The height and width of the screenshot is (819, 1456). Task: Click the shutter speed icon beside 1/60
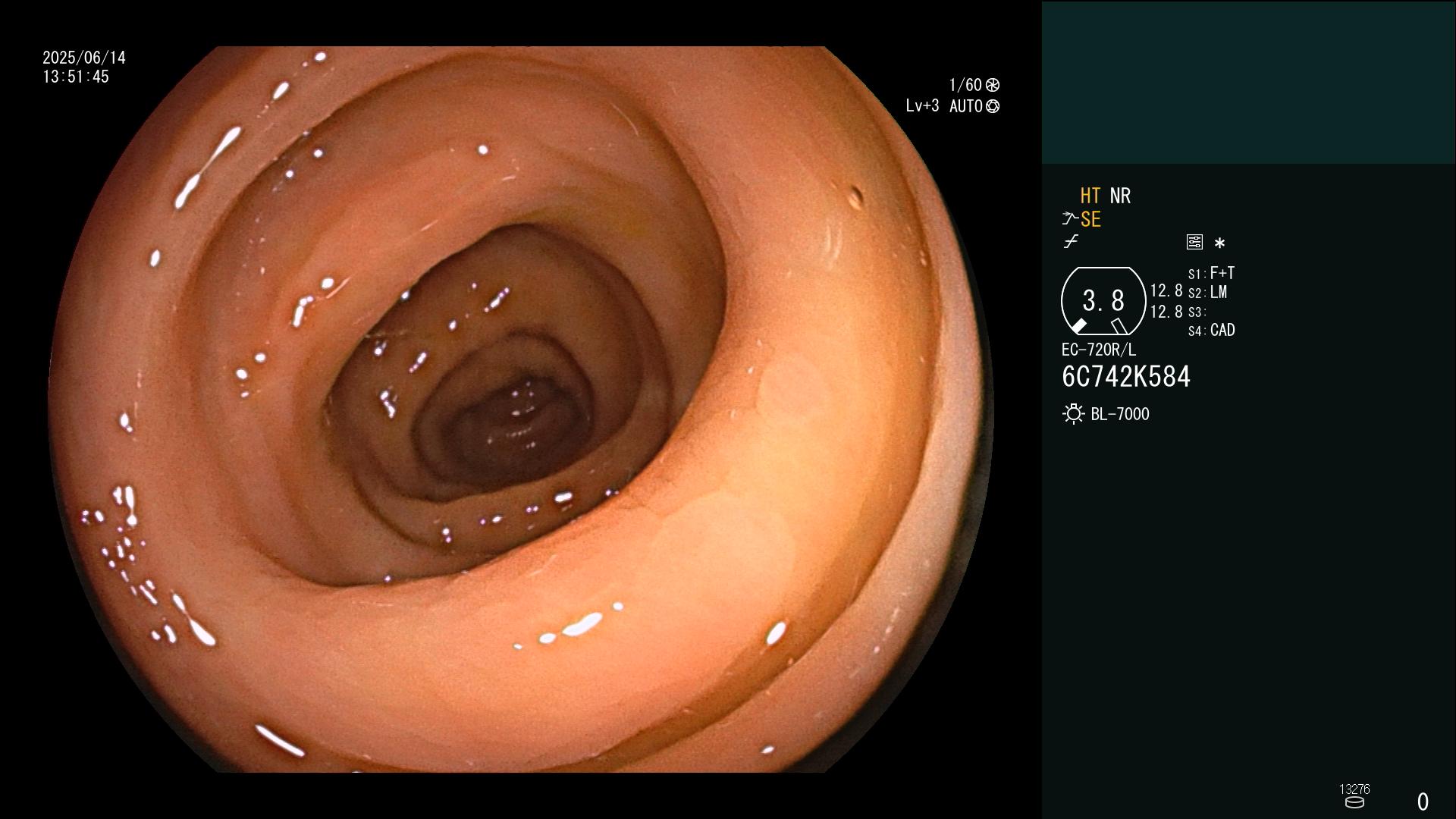(993, 85)
